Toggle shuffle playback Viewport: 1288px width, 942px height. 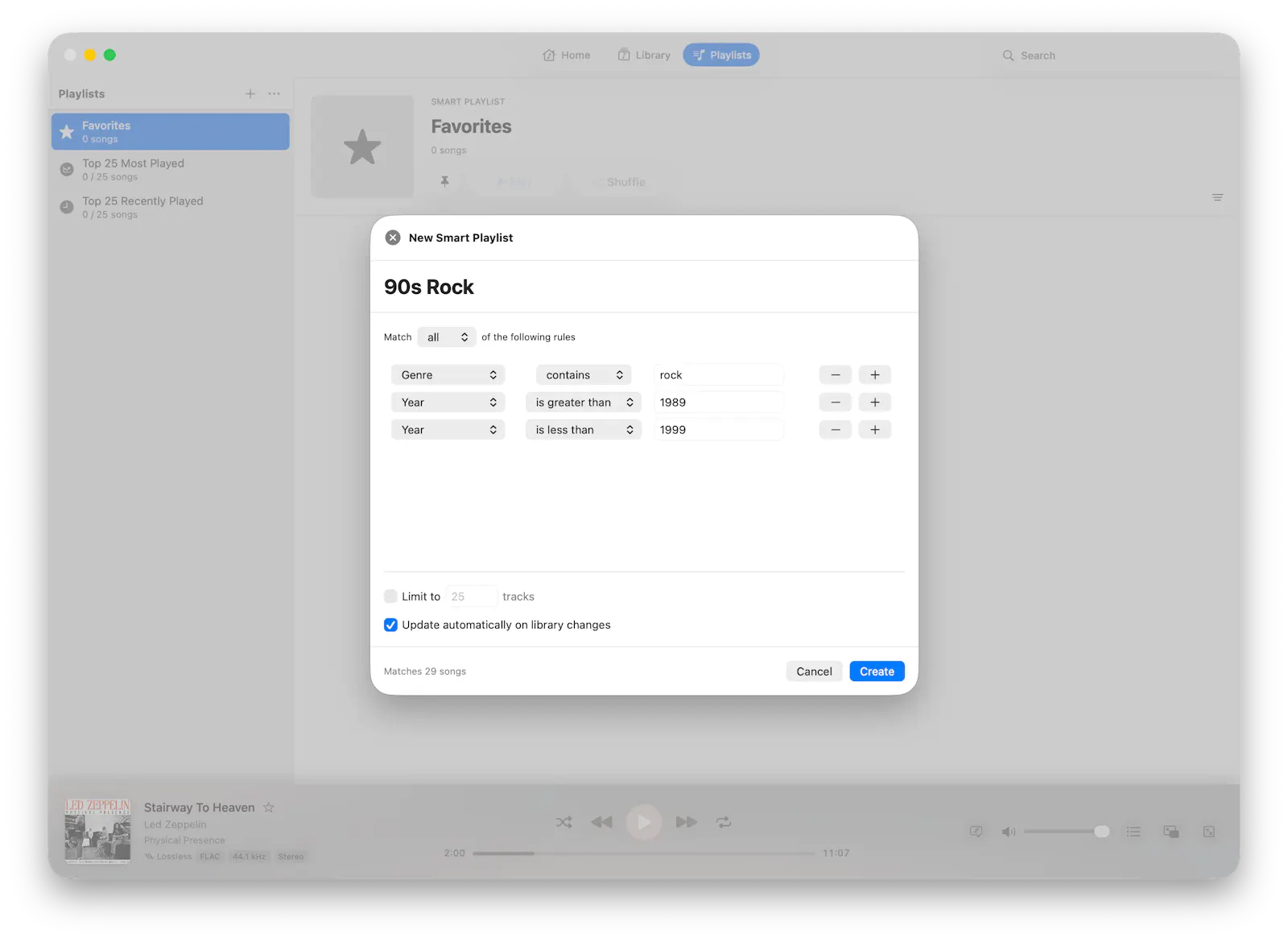click(564, 822)
